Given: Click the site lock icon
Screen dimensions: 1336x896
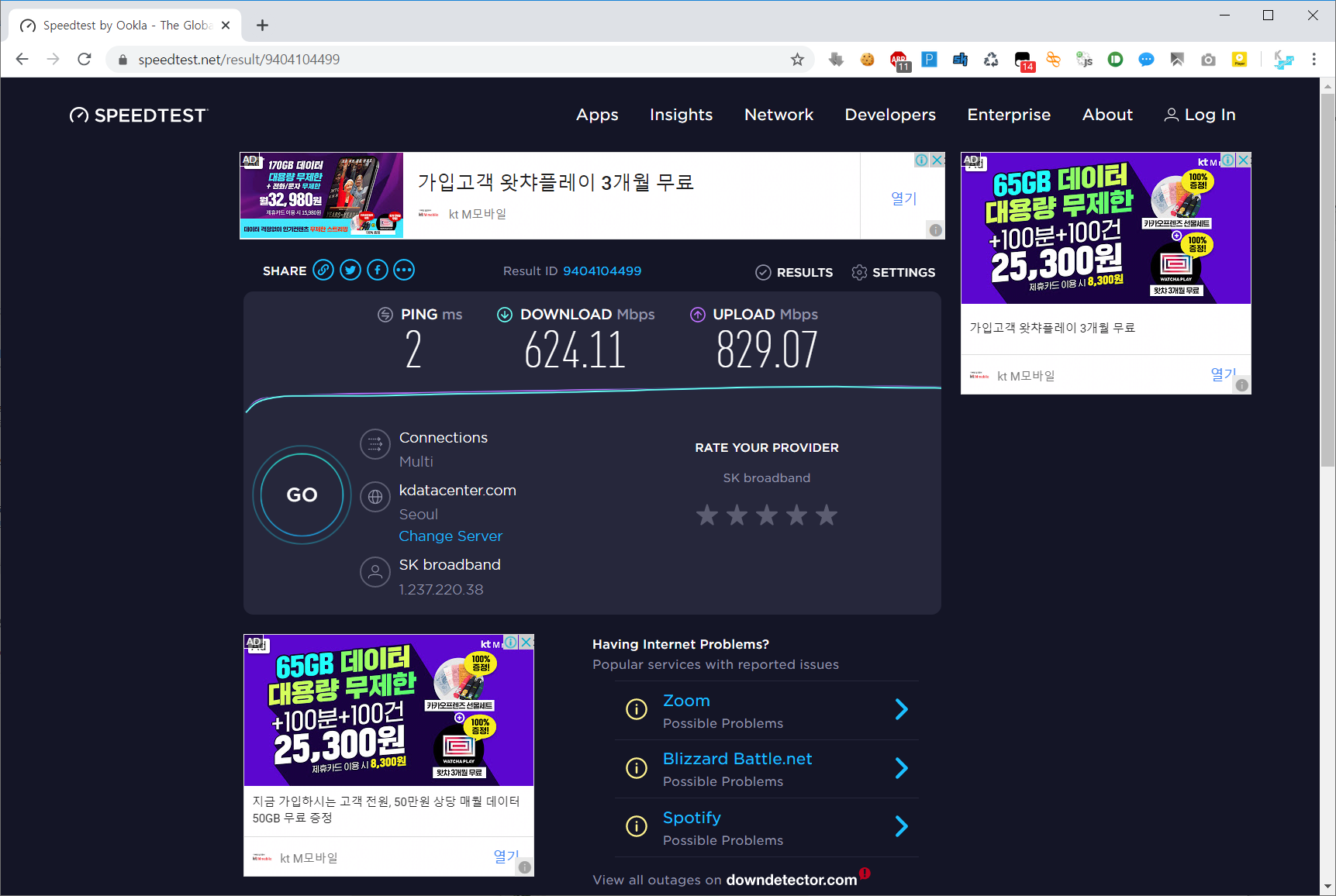Looking at the screenshot, I should point(123,60).
